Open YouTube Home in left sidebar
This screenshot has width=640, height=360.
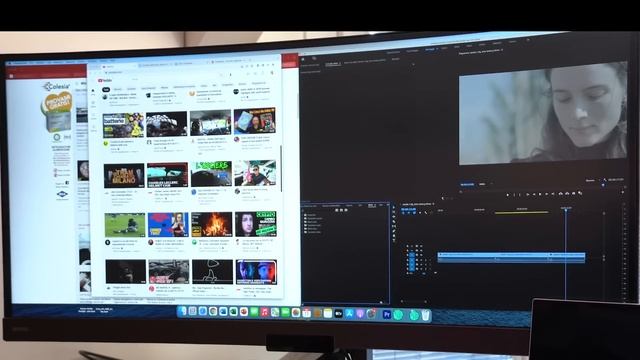point(93,91)
